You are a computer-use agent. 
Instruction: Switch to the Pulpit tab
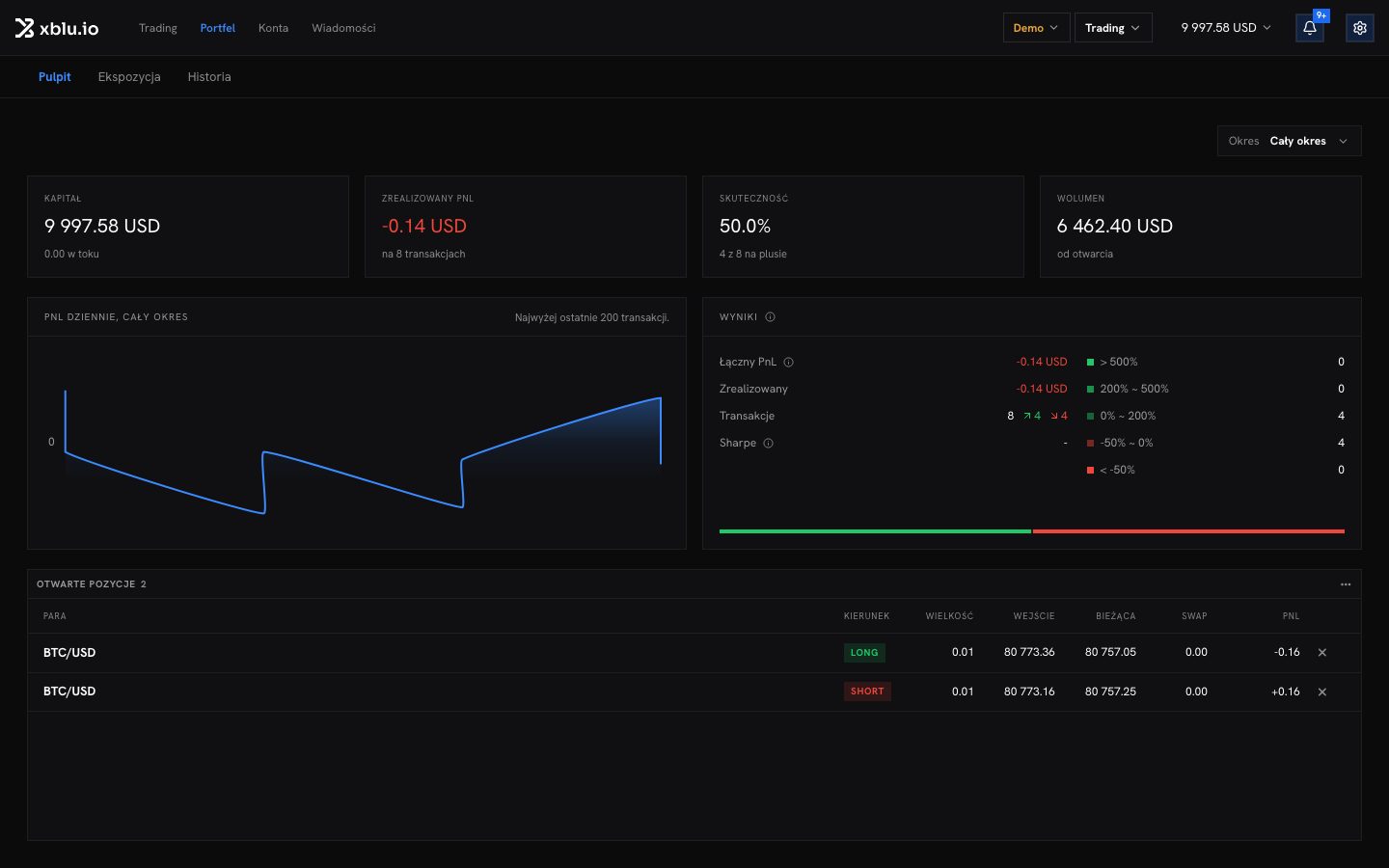pyautogui.click(x=55, y=77)
